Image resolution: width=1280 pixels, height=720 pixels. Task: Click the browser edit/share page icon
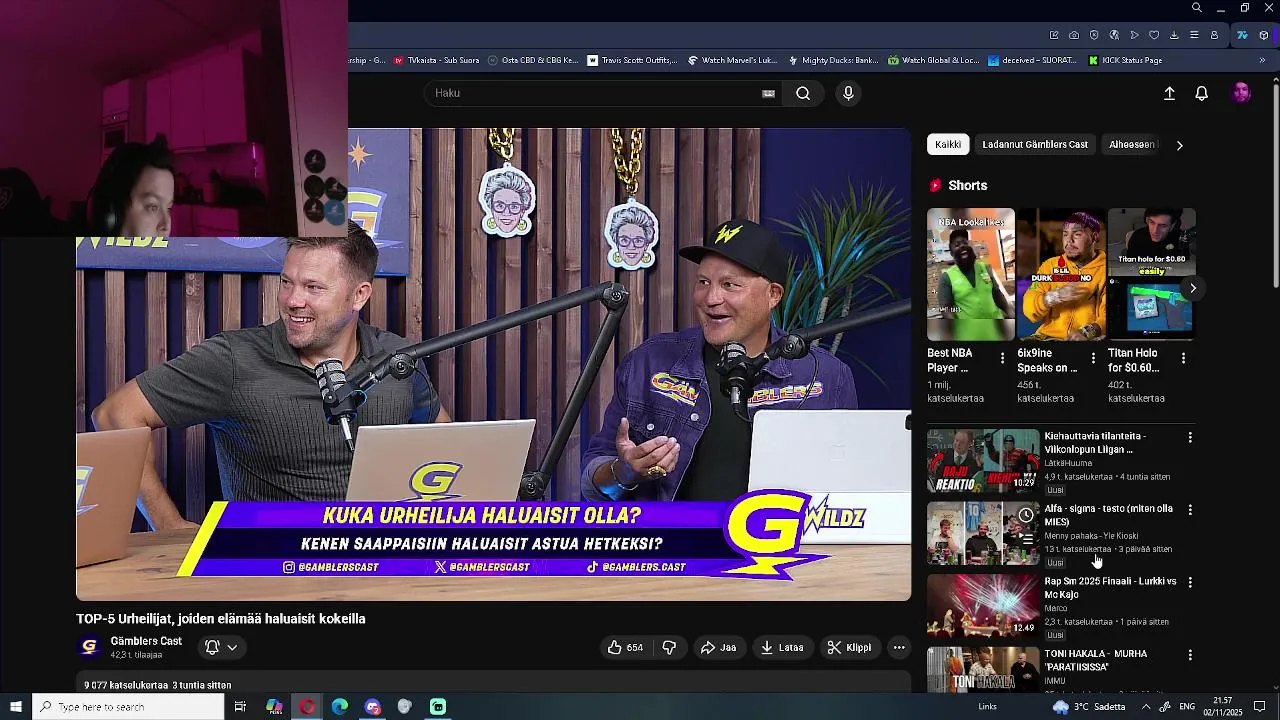click(x=1054, y=35)
